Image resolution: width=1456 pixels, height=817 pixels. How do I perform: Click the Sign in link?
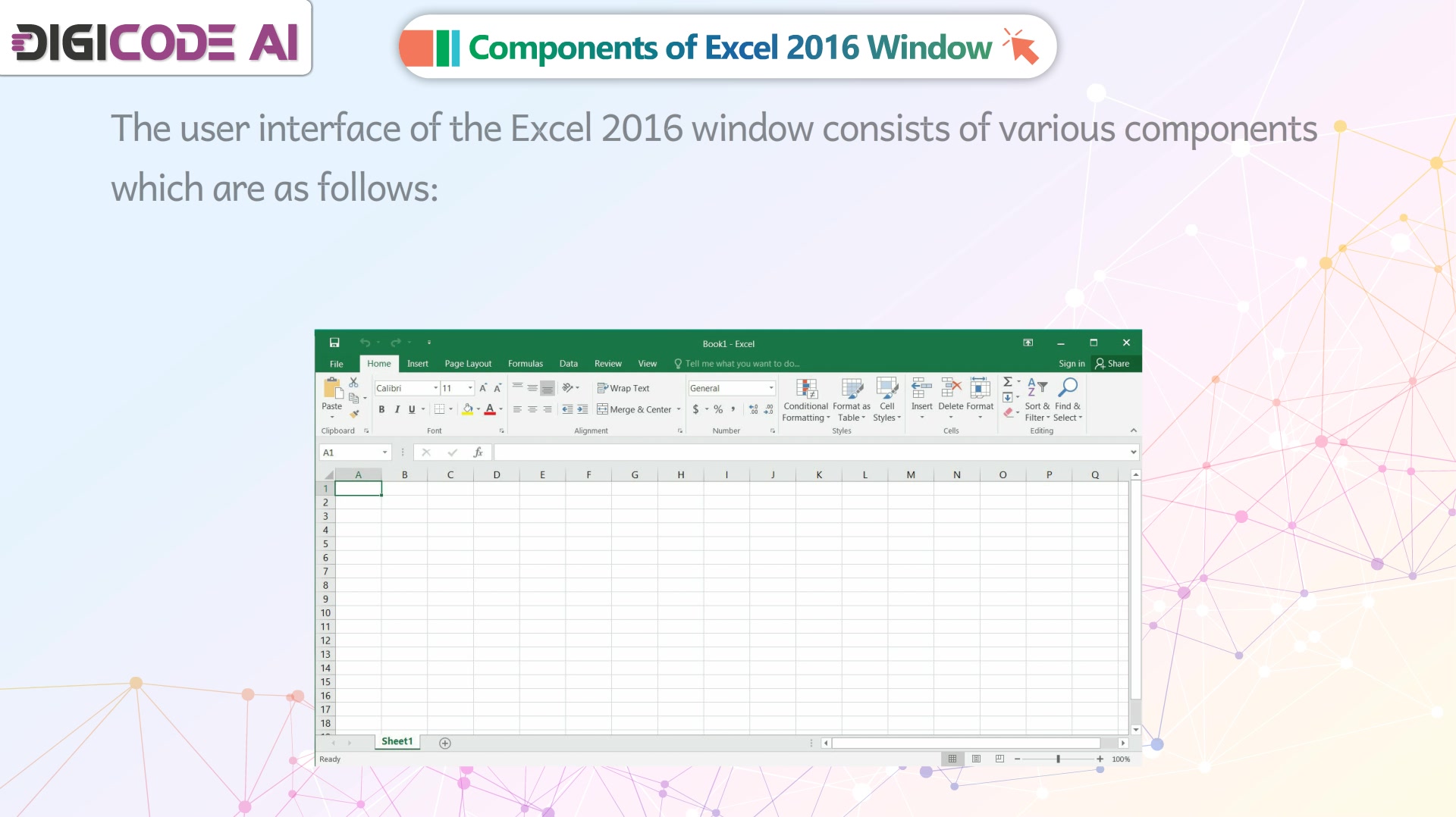pyautogui.click(x=1072, y=364)
